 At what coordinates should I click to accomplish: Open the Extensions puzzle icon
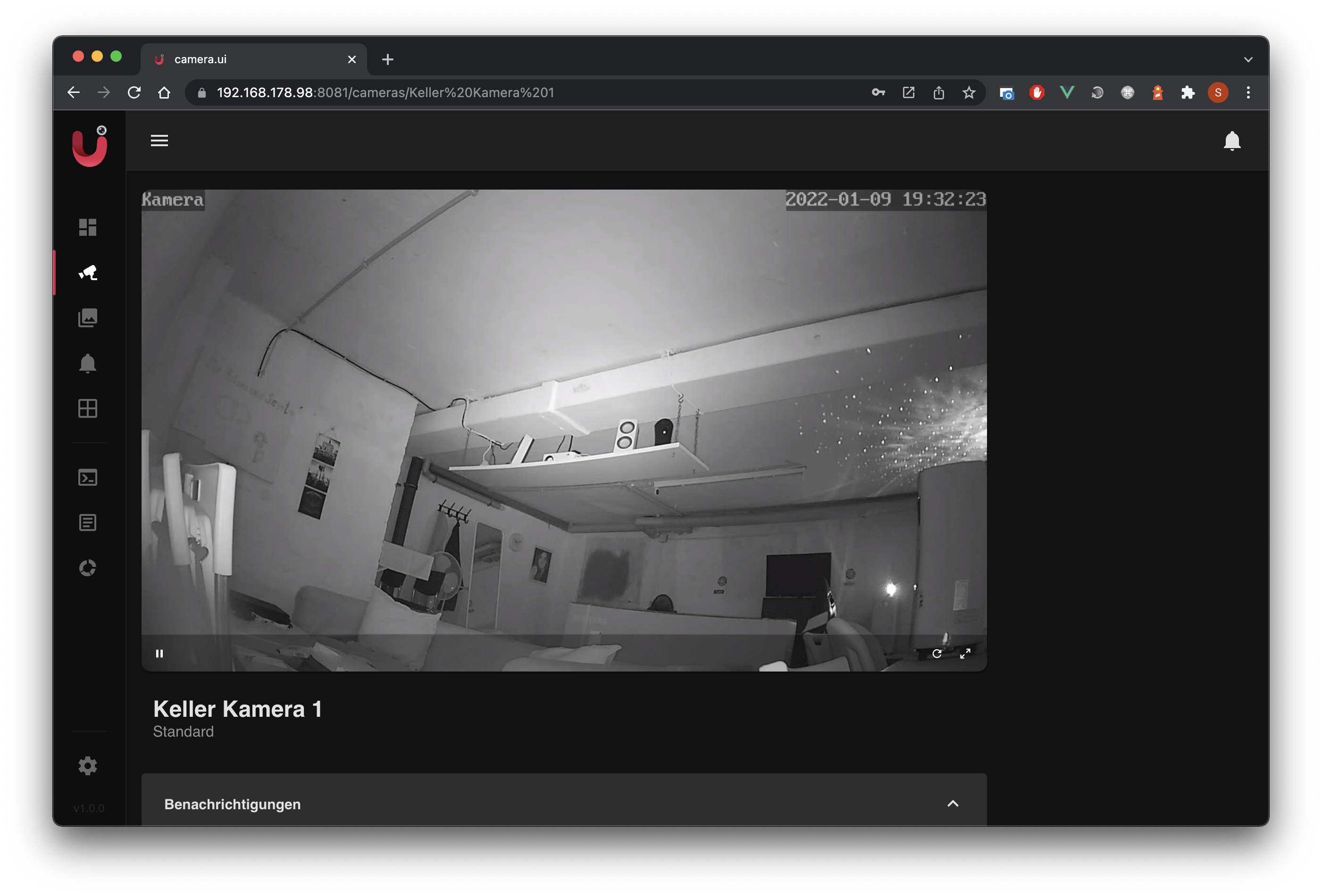(x=1188, y=93)
